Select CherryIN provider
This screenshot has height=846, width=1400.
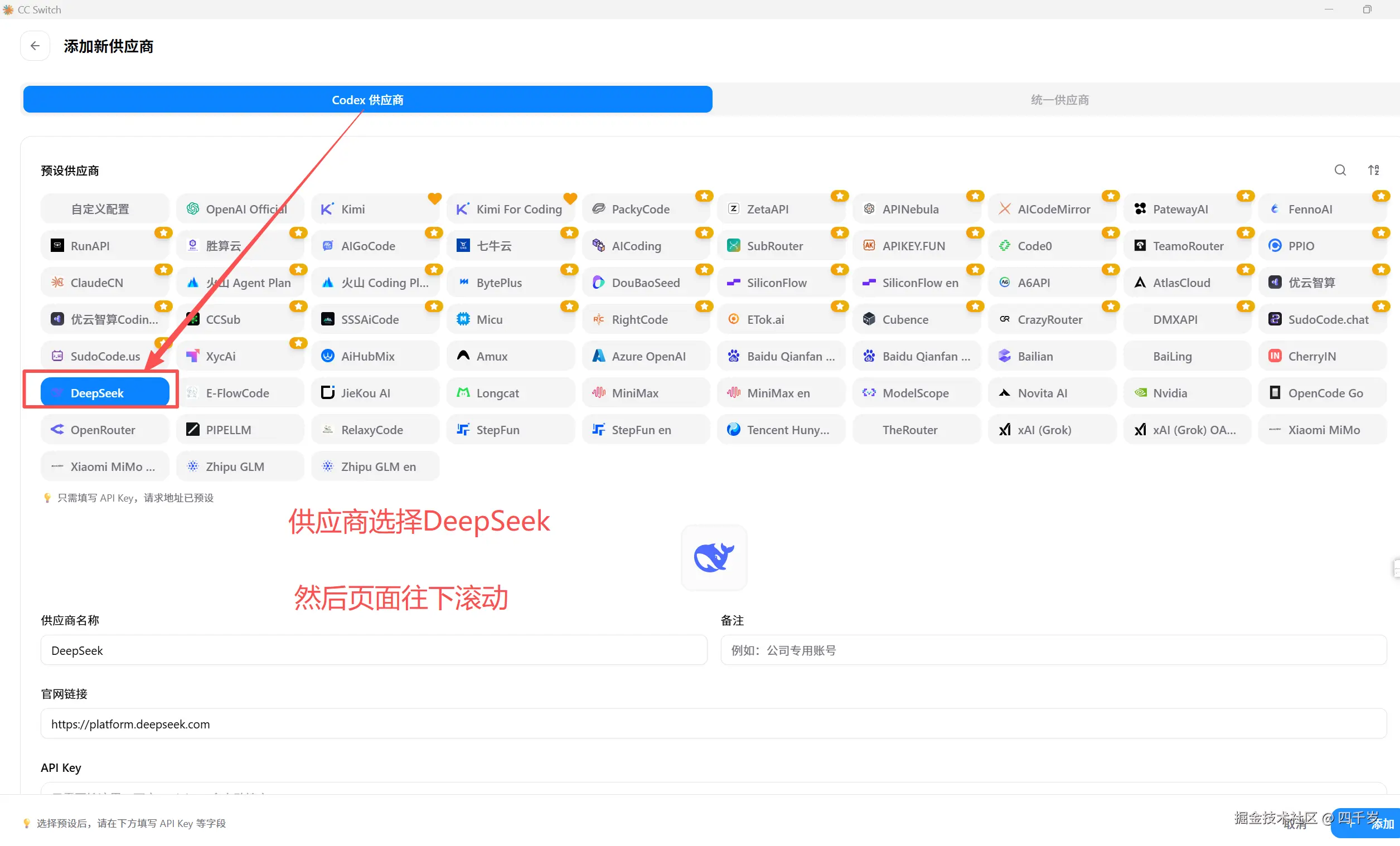pos(1322,357)
